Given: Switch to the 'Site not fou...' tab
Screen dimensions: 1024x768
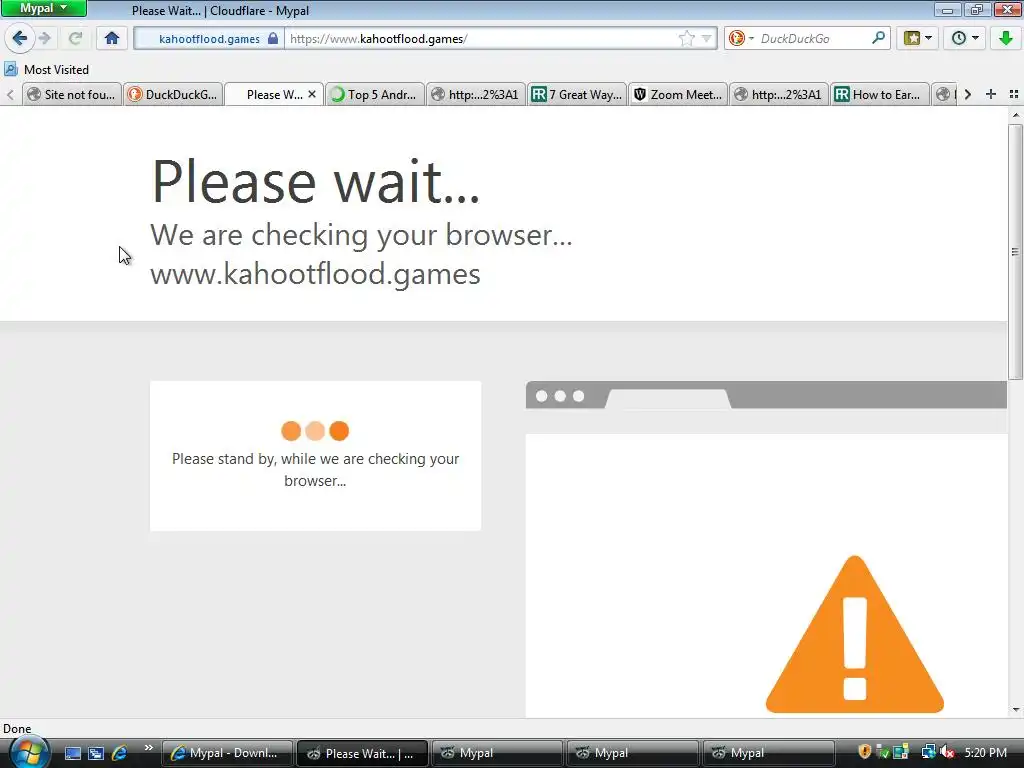Looking at the screenshot, I should coord(72,95).
